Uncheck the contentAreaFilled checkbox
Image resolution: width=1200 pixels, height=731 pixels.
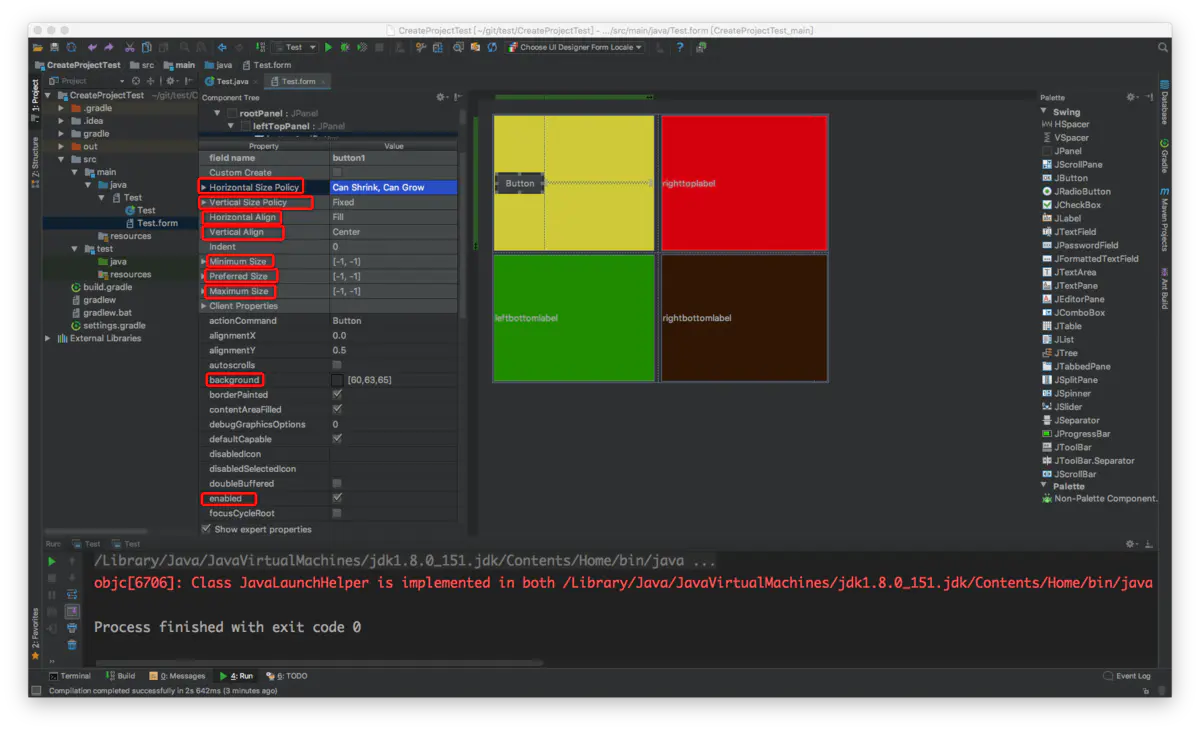point(337,409)
